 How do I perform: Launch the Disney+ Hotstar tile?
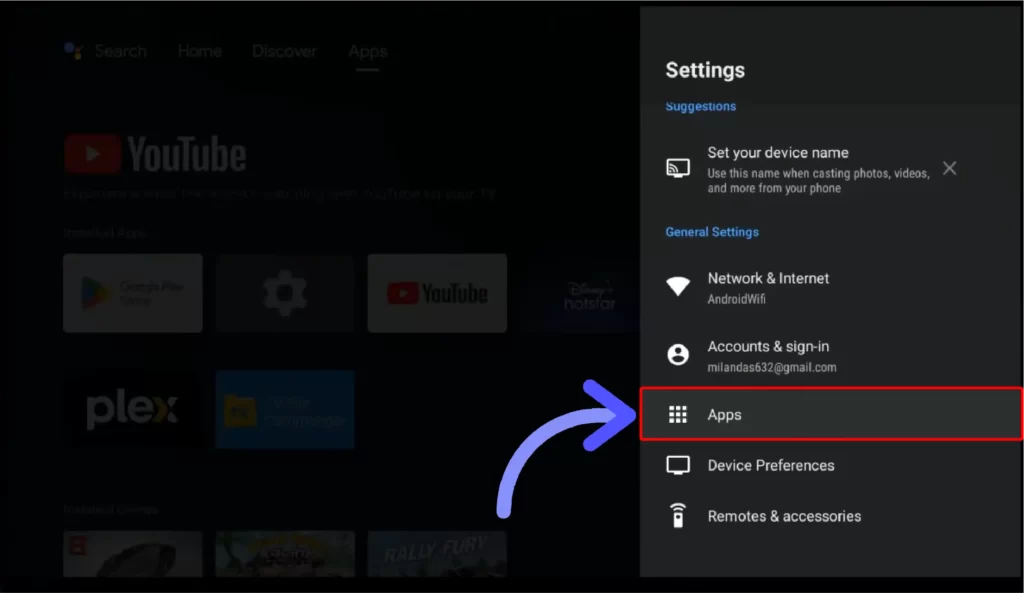point(581,293)
